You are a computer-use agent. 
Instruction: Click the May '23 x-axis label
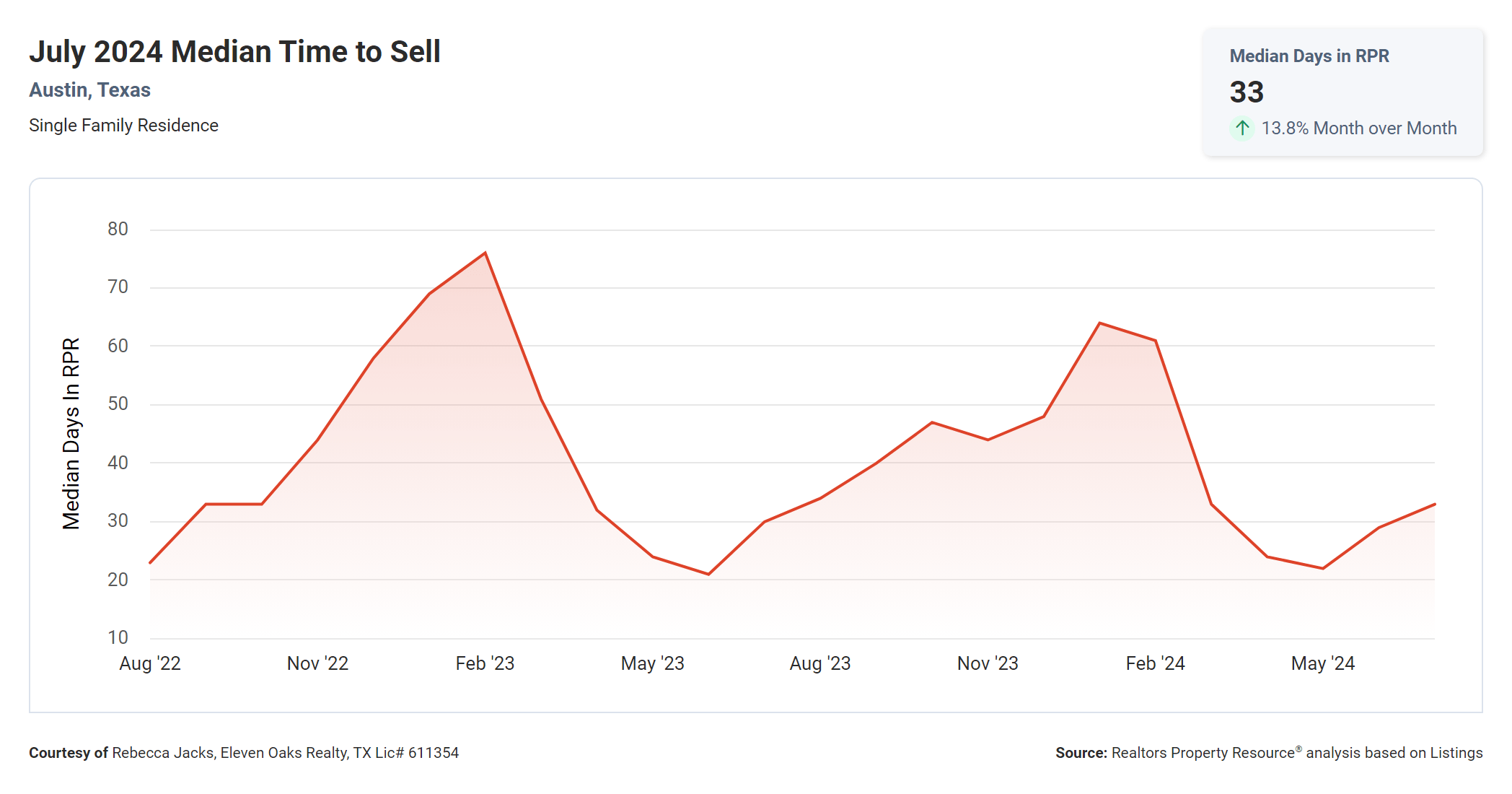652,663
